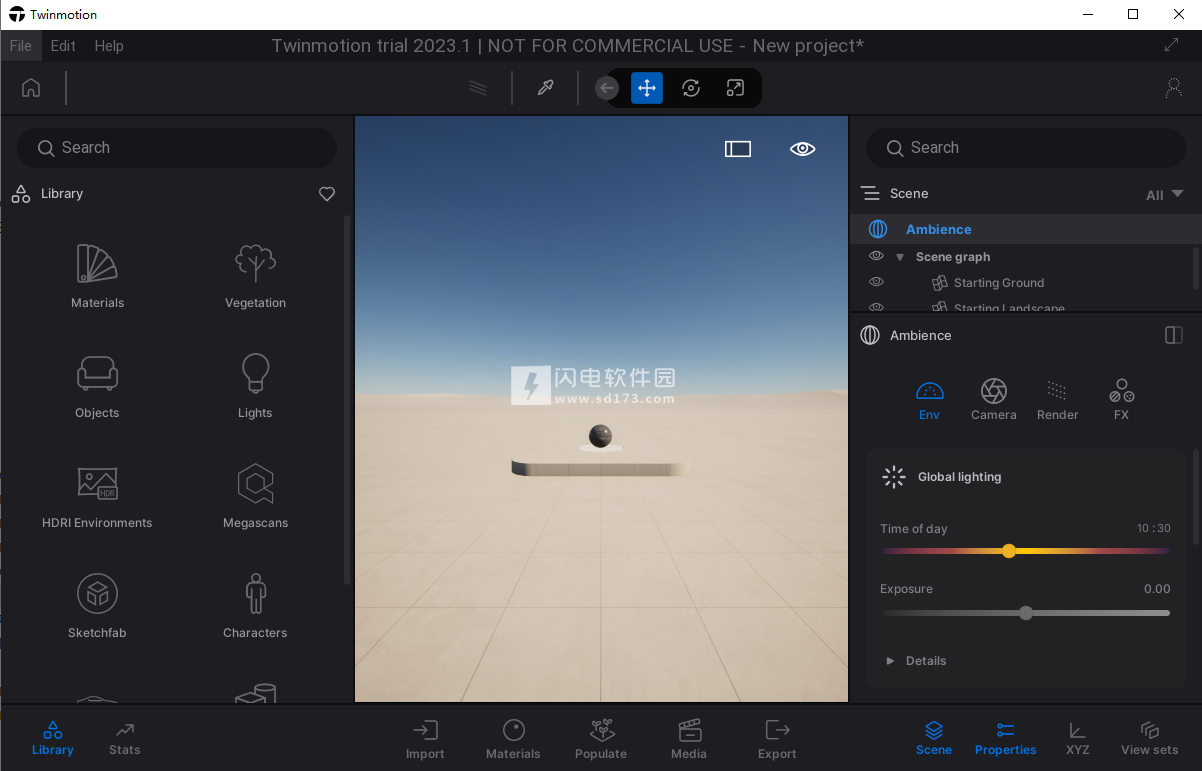Click the sphere object in the viewport
Image resolution: width=1202 pixels, height=771 pixels.
click(600, 436)
